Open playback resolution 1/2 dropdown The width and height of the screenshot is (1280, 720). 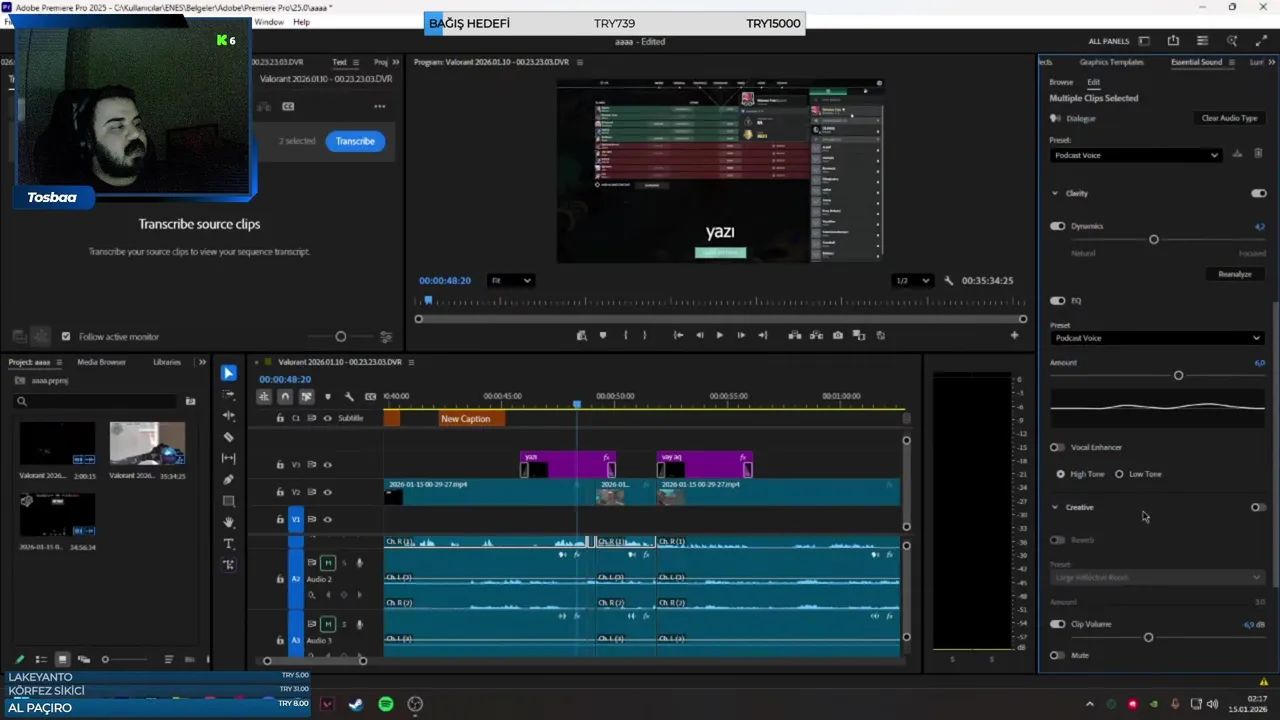pyautogui.click(x=911, y=281)
